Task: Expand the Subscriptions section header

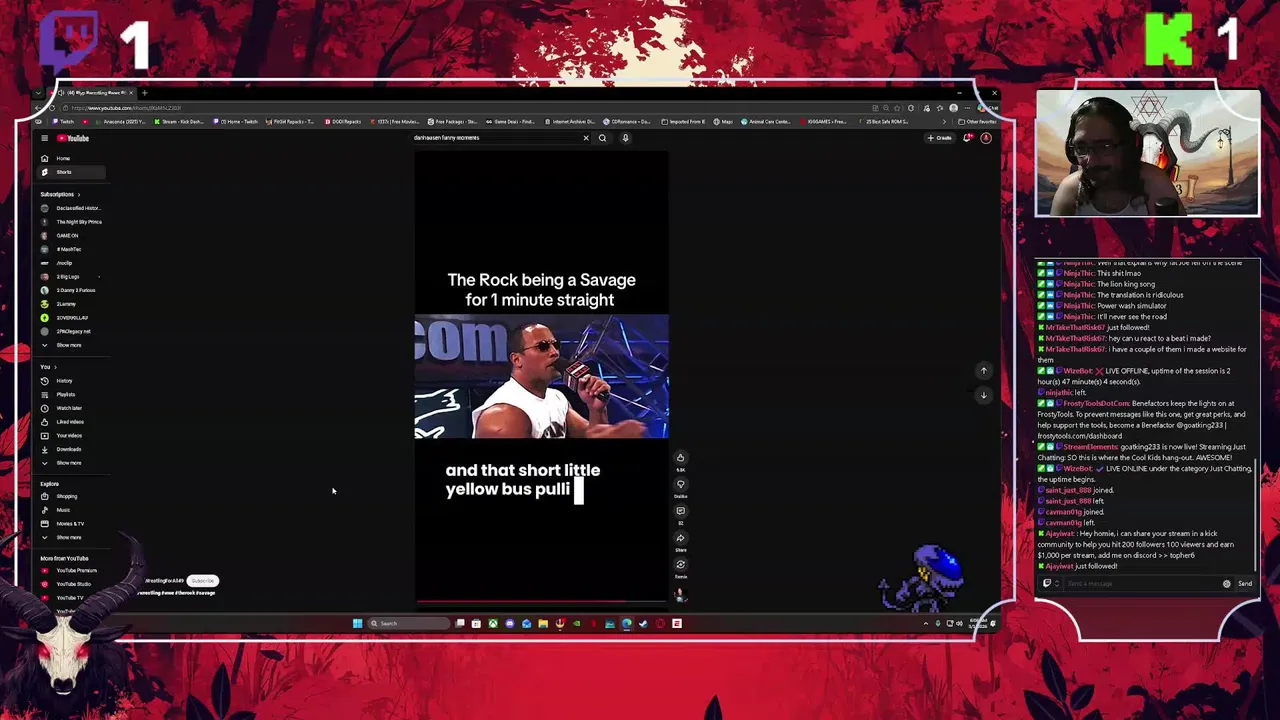Action: click(60, 194)
